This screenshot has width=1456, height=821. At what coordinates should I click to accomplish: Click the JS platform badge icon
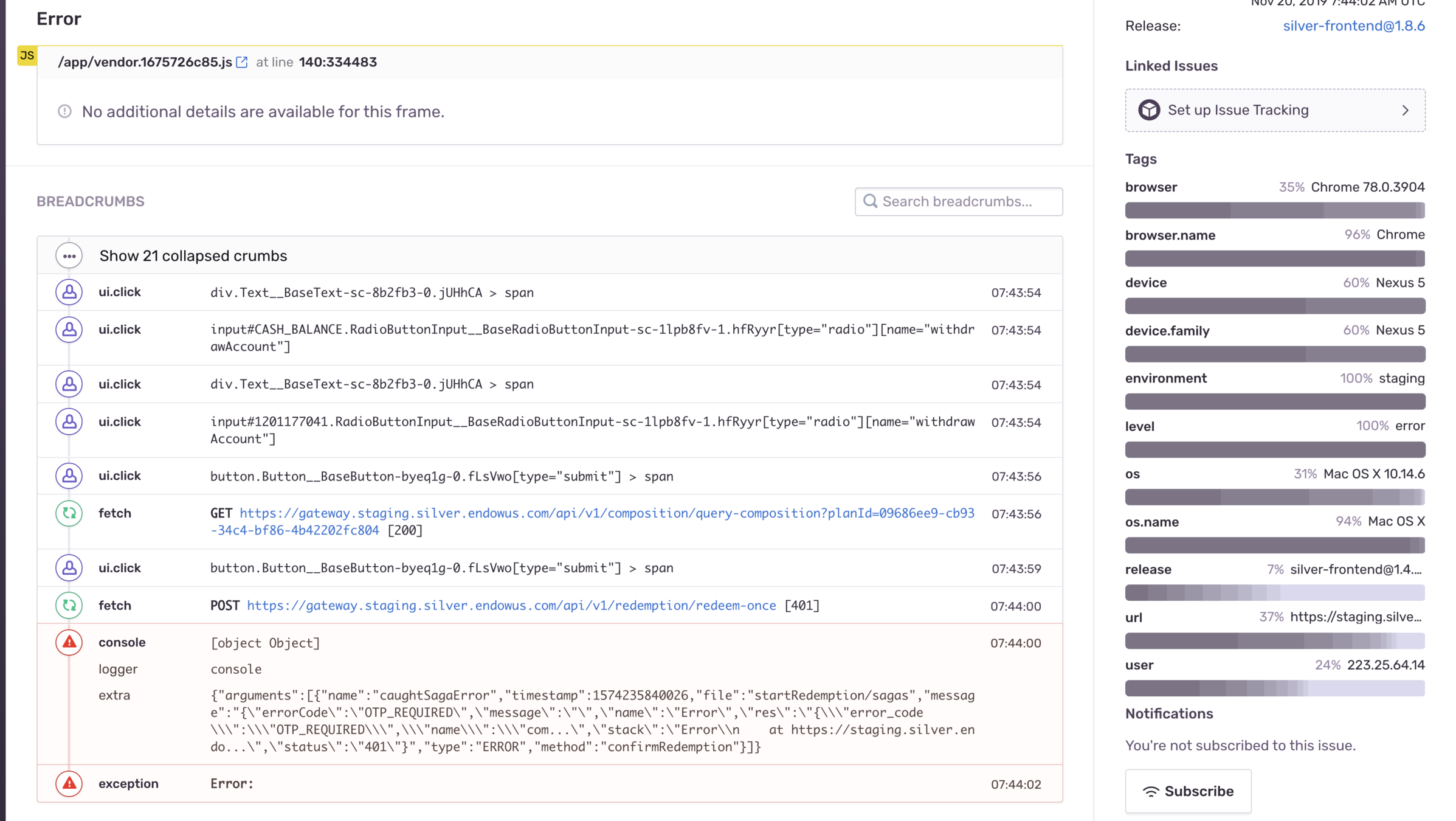click(x=27, y=55)
